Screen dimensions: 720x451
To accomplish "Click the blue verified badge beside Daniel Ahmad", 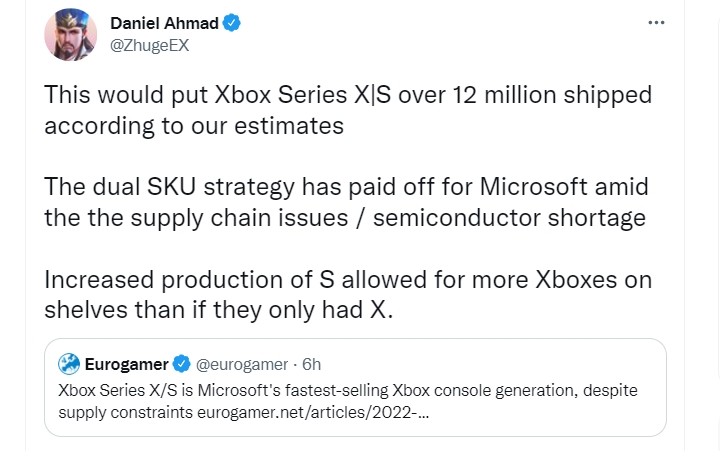I will click(232, 22).
